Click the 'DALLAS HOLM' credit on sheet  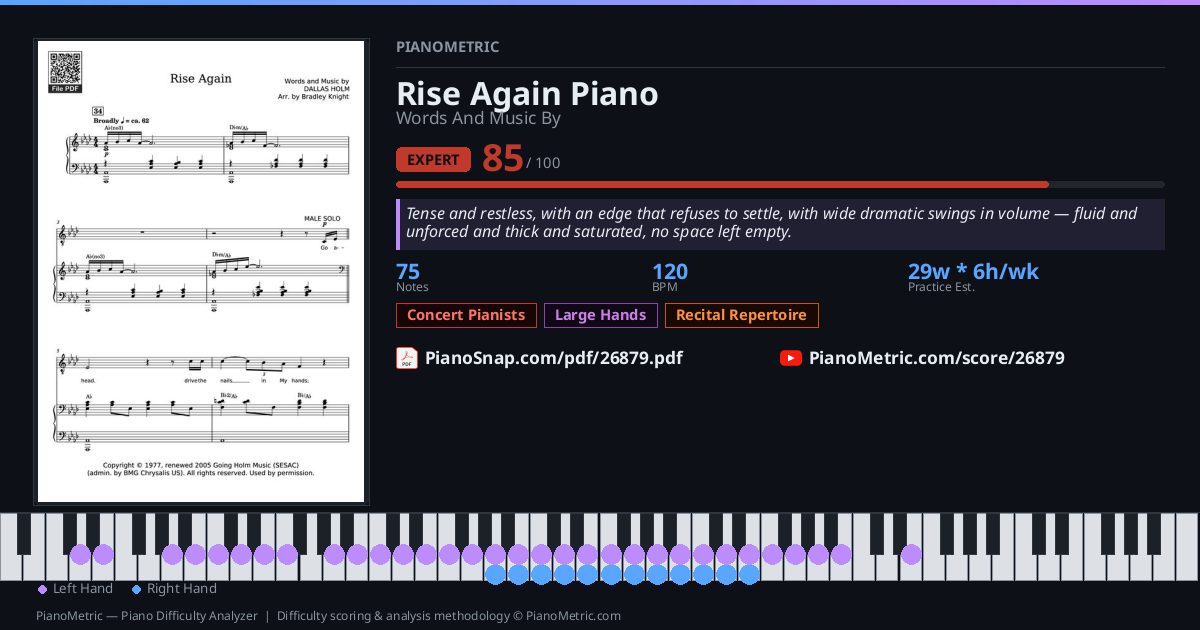click(326, 89)
